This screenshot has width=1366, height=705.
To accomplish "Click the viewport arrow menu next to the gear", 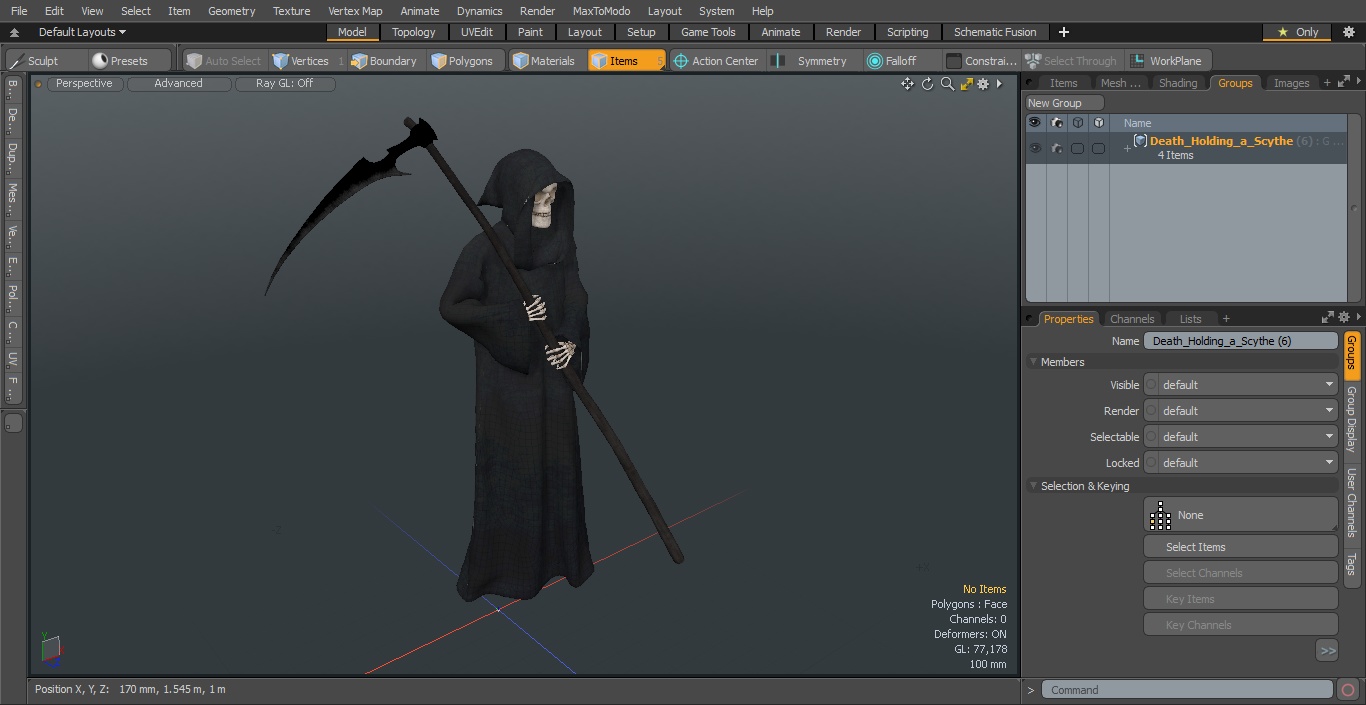I will click(999, 84).
